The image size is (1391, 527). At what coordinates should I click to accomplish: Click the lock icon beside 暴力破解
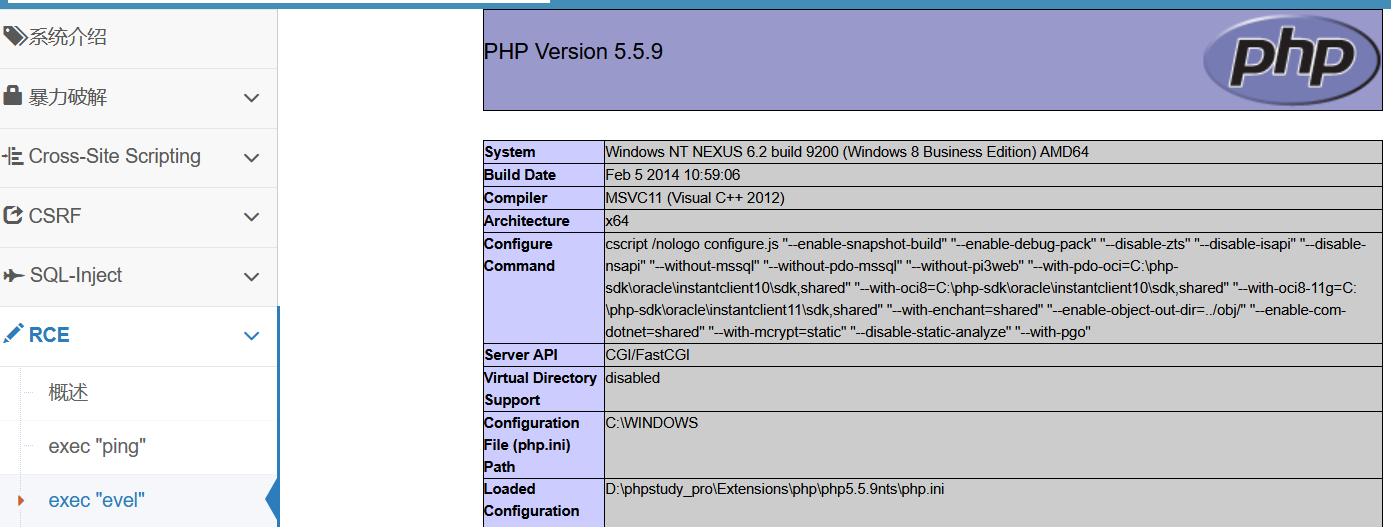13,96
